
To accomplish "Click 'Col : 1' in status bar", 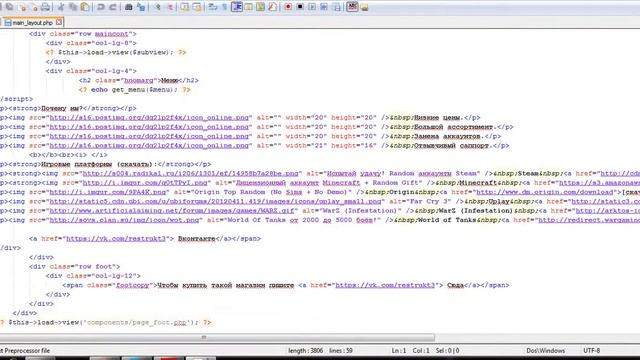I will click(x=421, y=351).
